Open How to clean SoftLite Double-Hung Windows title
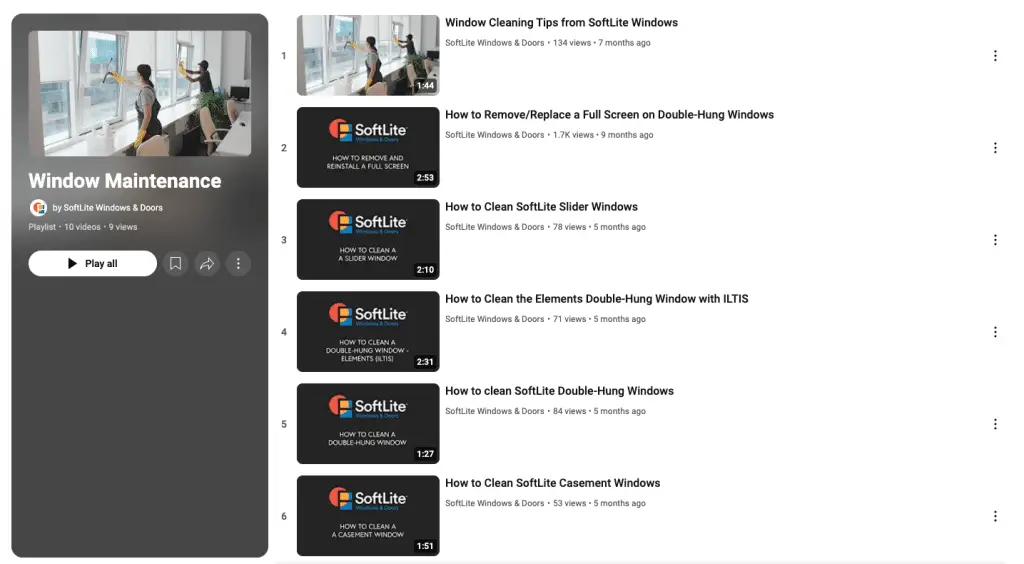This screenshot has height=564, width=1024. click(560, 391)
